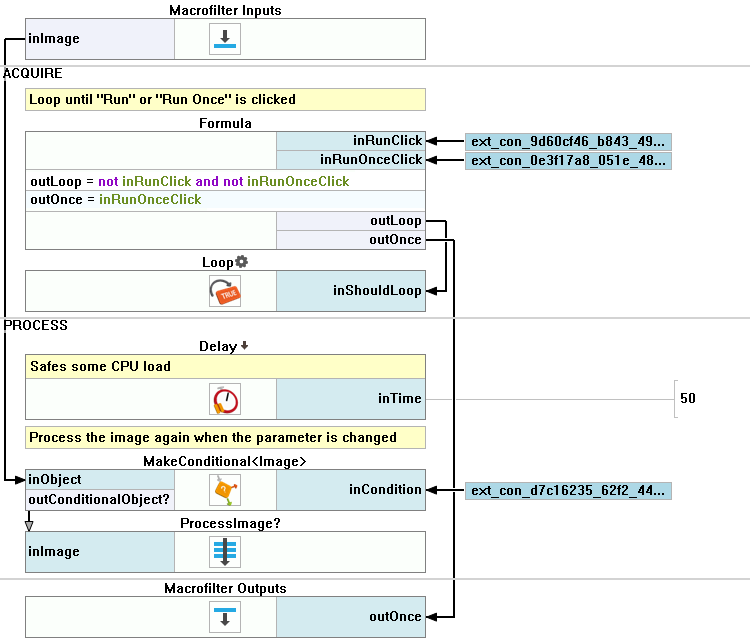Click the "Safes some CPU load" comment
The image size is (750, 643).
(100, 366)
